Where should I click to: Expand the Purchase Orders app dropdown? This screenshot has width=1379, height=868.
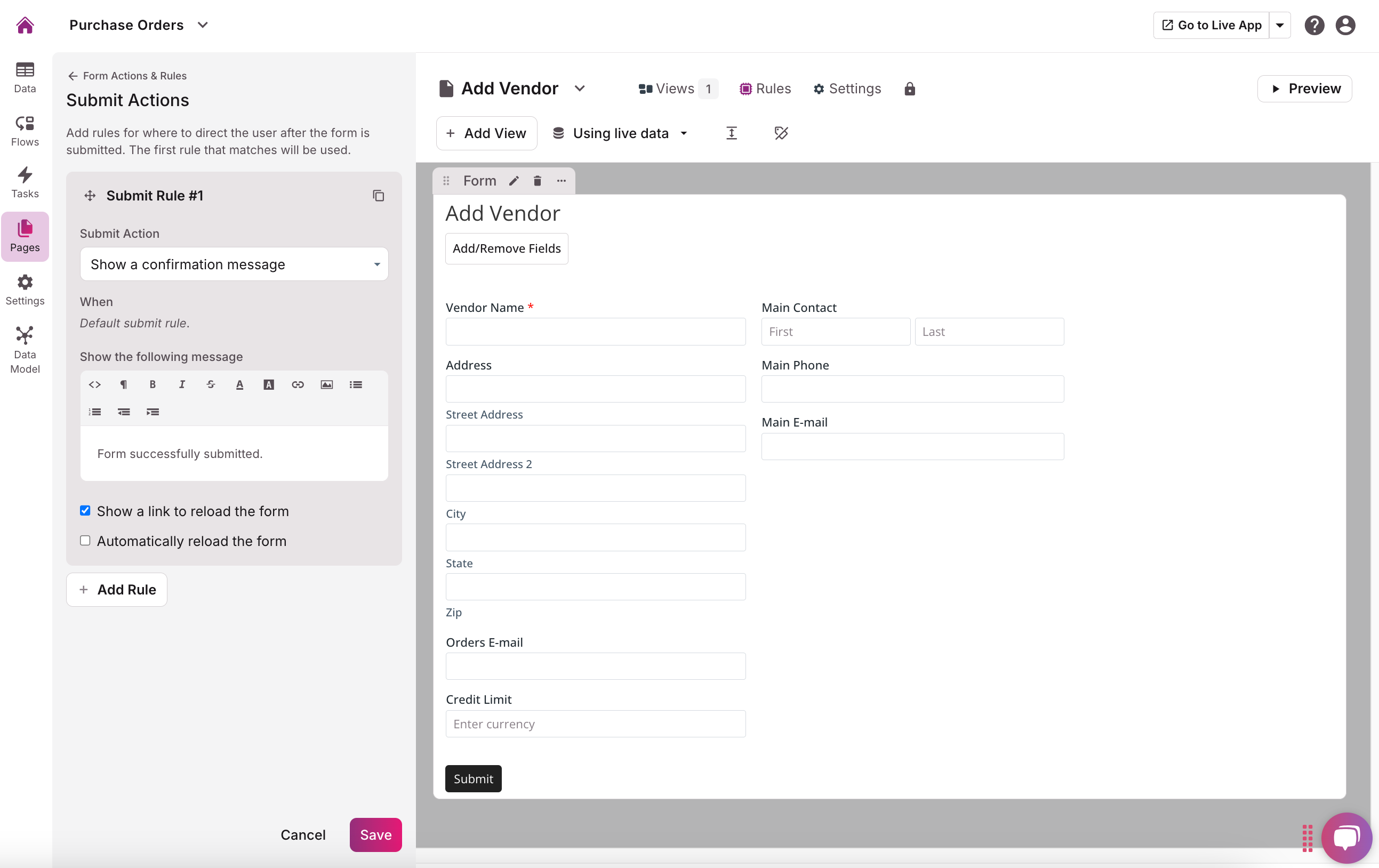tap(202, 25)
